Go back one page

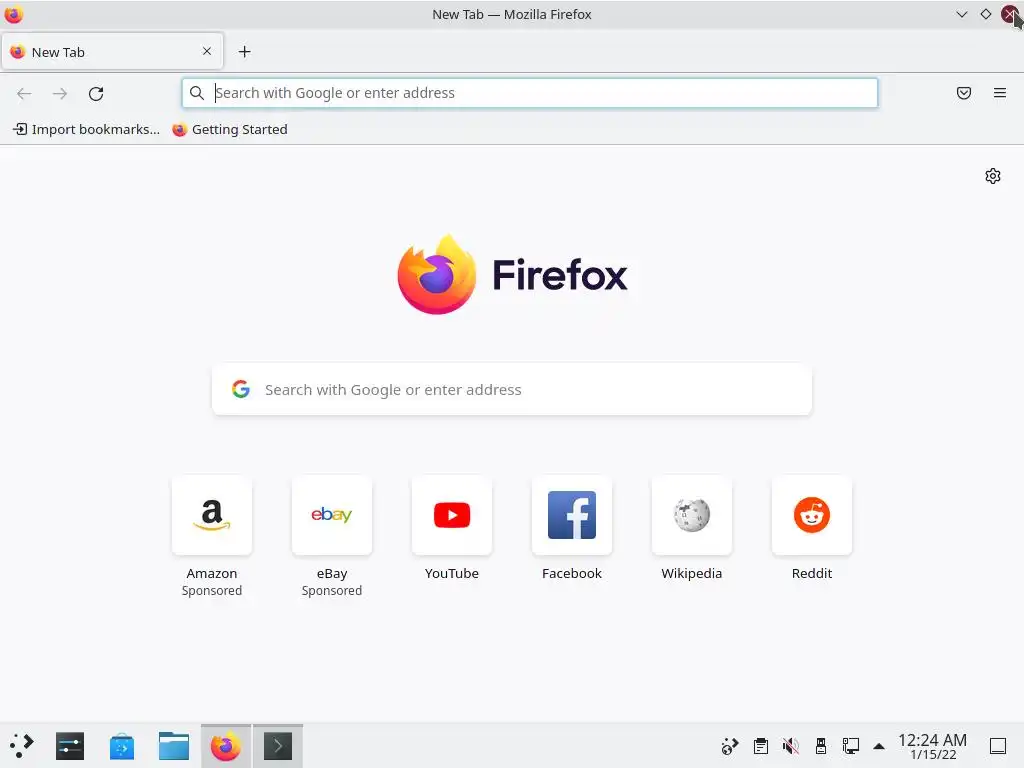tap(24, 93)
